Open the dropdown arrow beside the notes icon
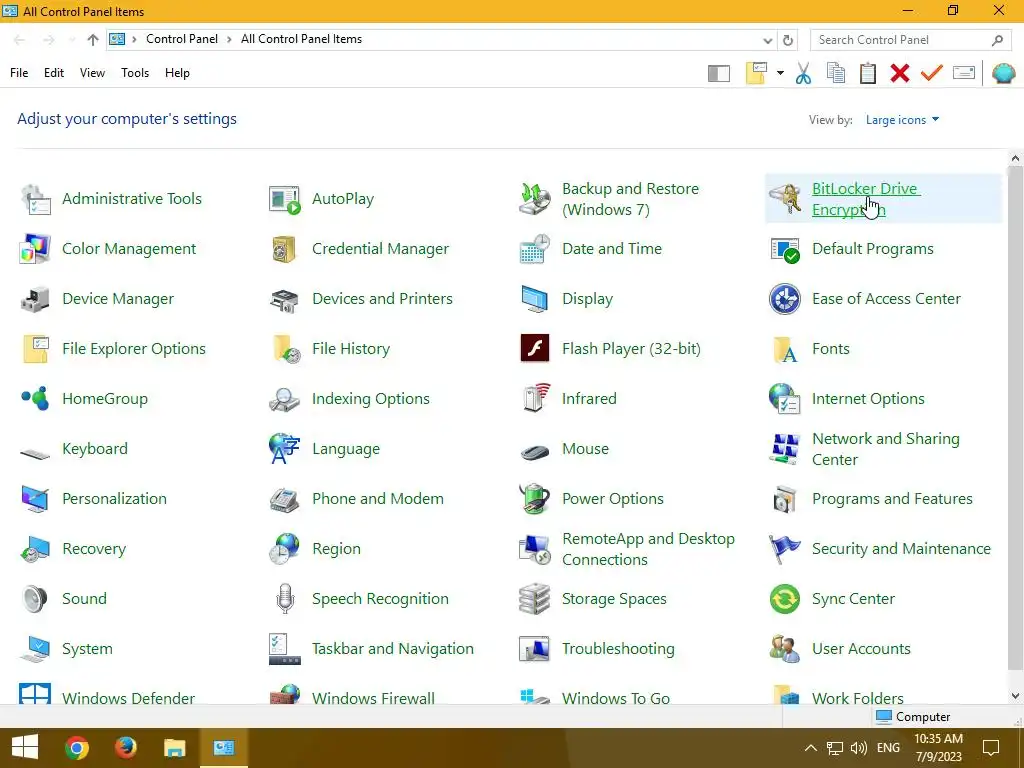Viewport: 1024px width, 768px height. [780, 73]
